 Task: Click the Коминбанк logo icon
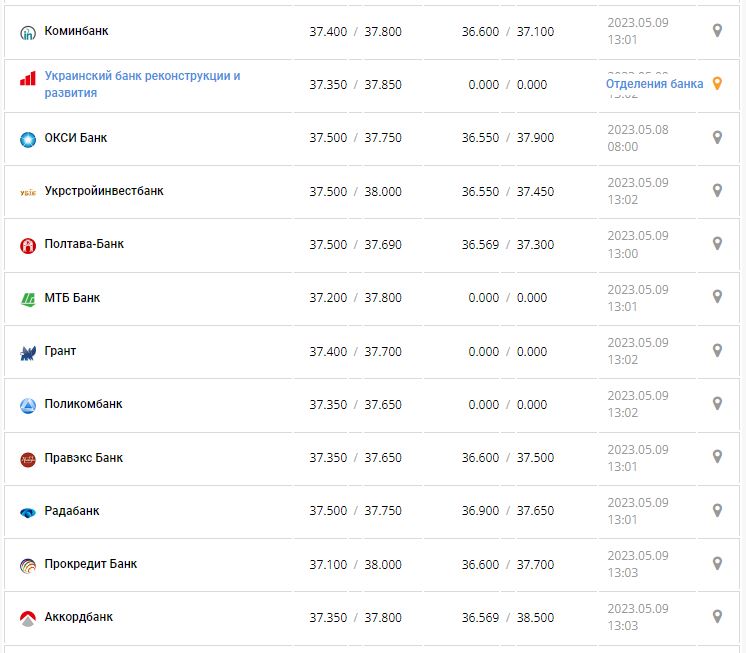pyautogui.click(x=28, y=32)
